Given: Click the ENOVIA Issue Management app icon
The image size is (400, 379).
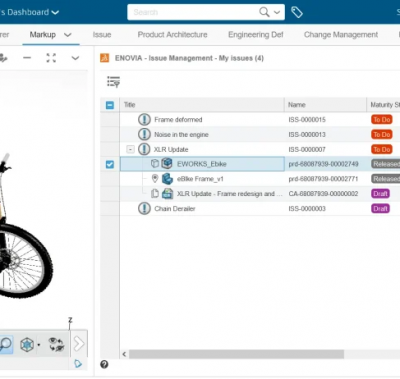Looking at the screenshot, I should tap(105, 58).
